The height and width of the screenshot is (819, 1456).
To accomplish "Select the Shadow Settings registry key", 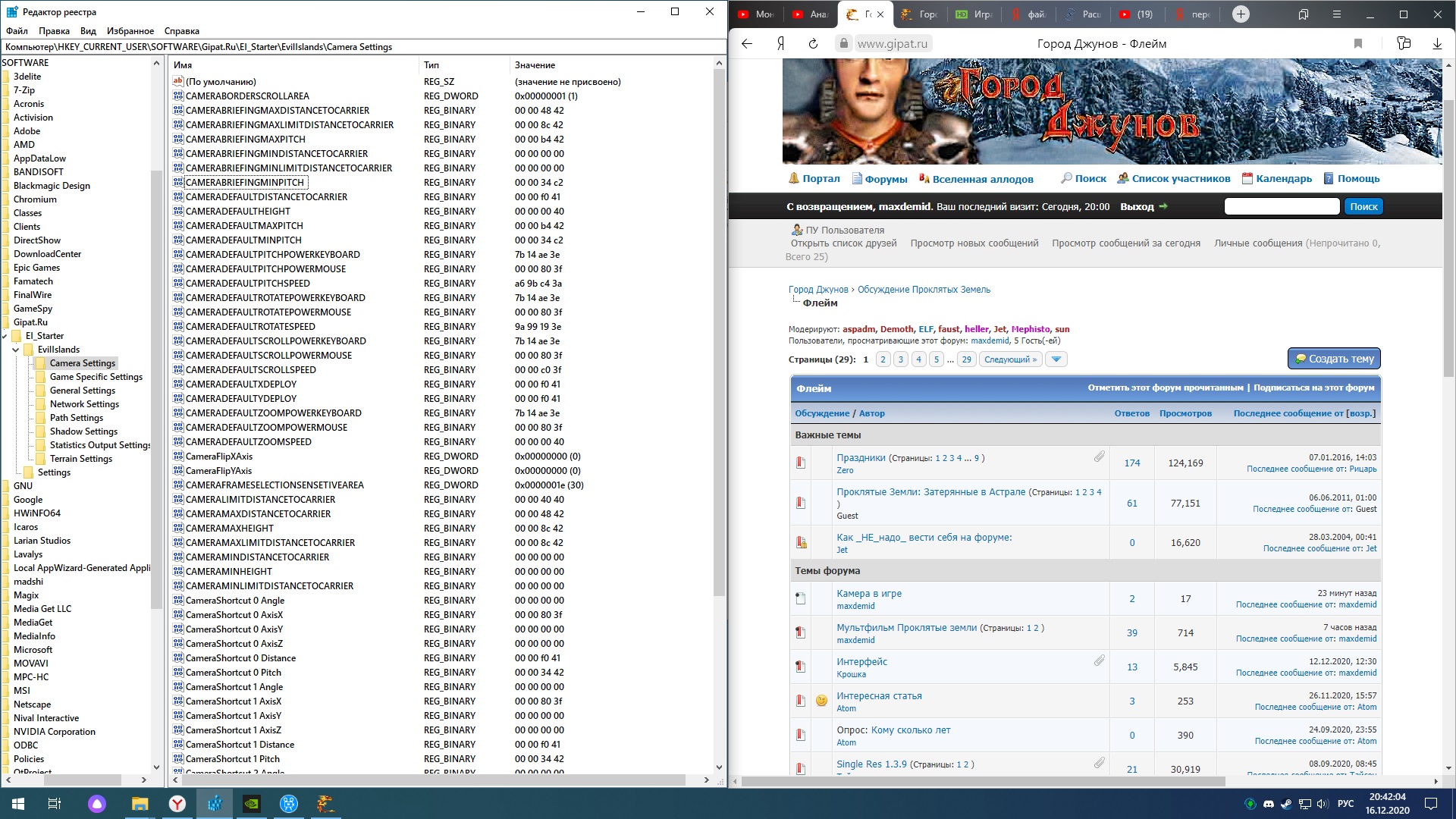I will pyautogui.click(x=83, y=431).
